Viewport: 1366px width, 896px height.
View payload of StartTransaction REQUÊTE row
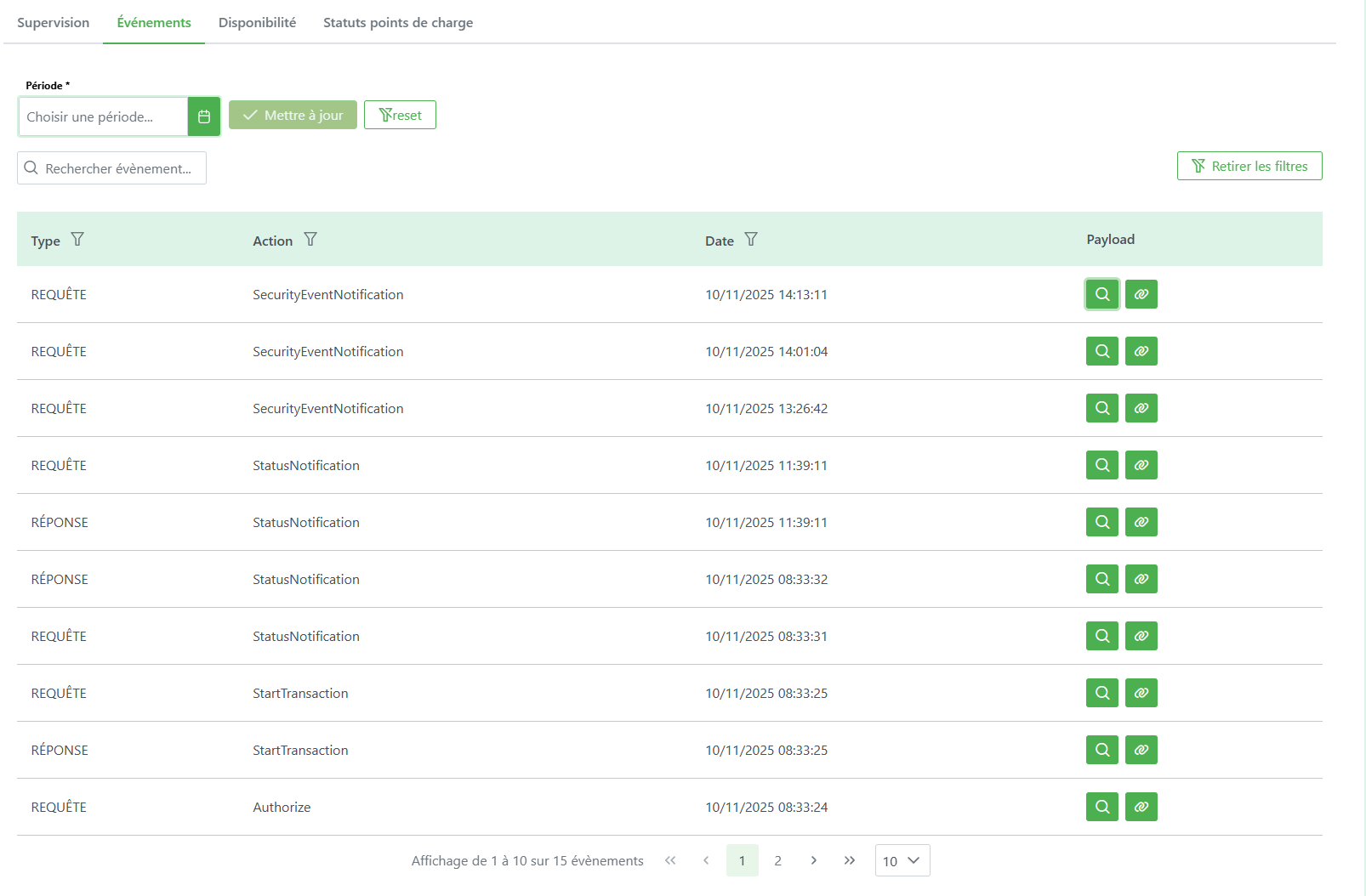pyautogui.click(x=1101, y=693)
